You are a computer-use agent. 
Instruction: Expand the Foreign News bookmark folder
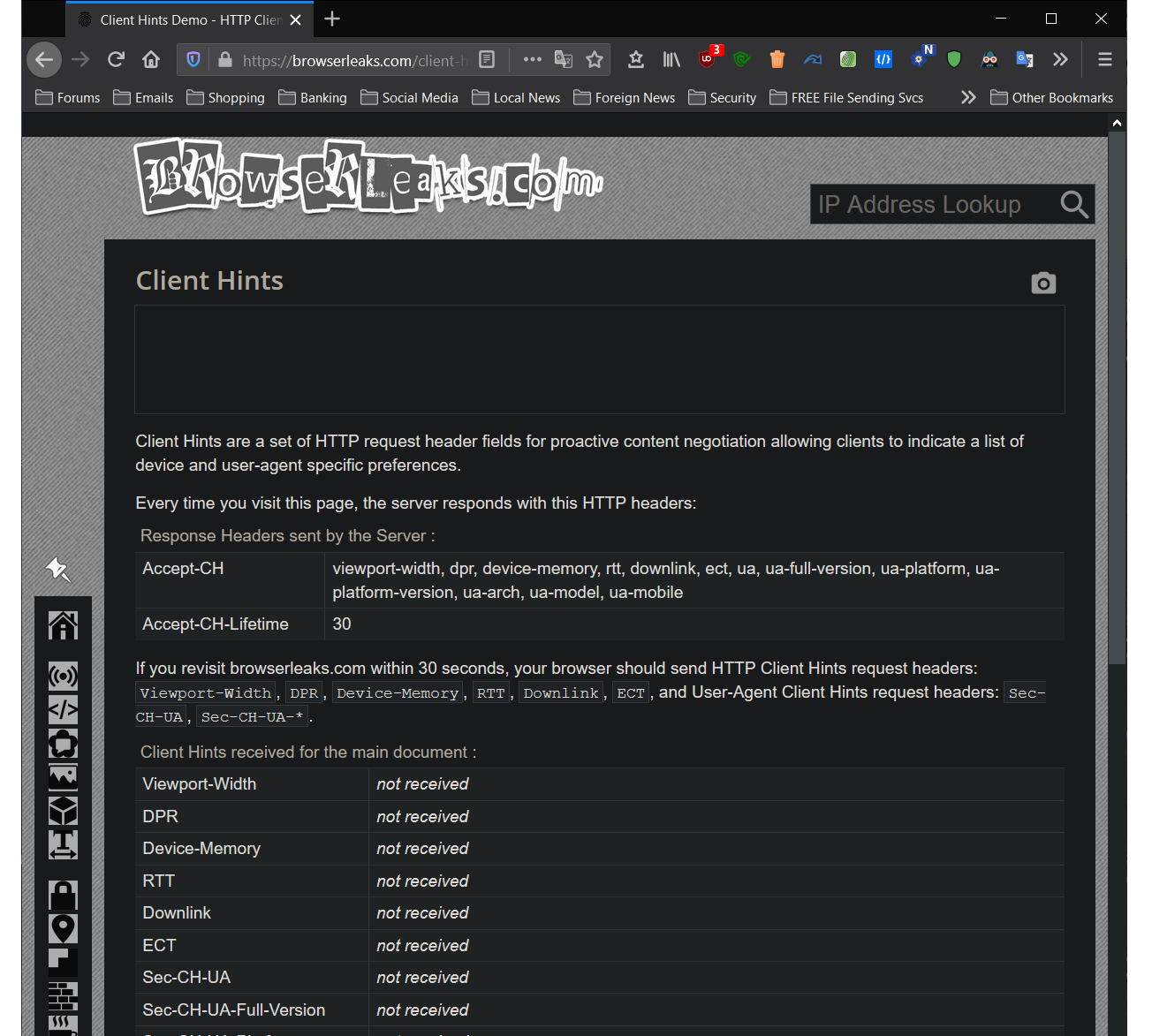pyautogui.click(x=625, y=98)
